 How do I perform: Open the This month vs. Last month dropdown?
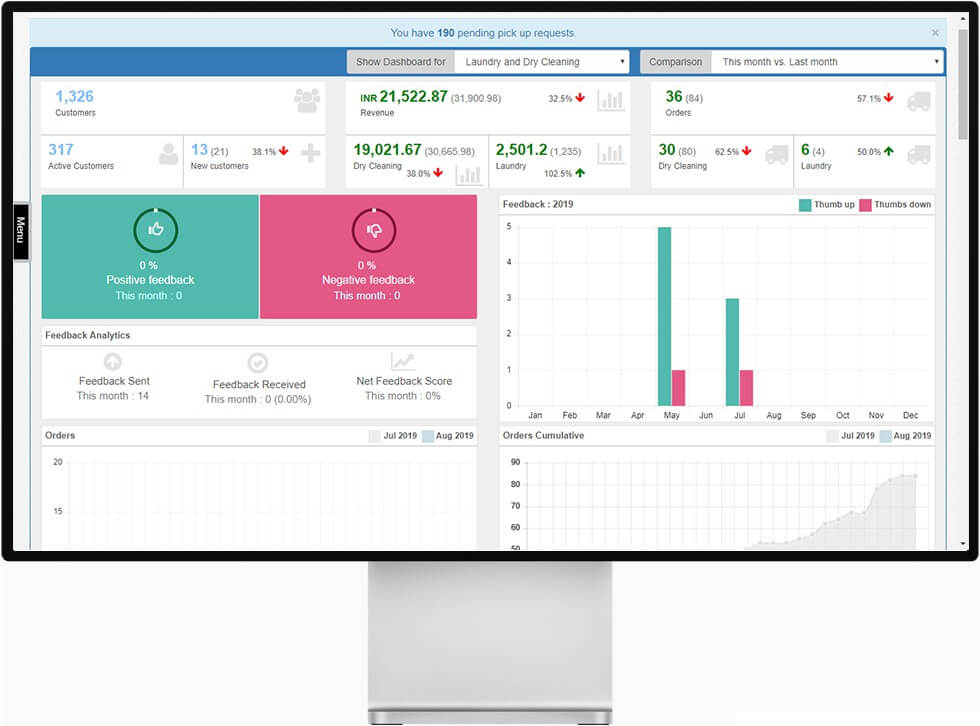coord(827,62)
